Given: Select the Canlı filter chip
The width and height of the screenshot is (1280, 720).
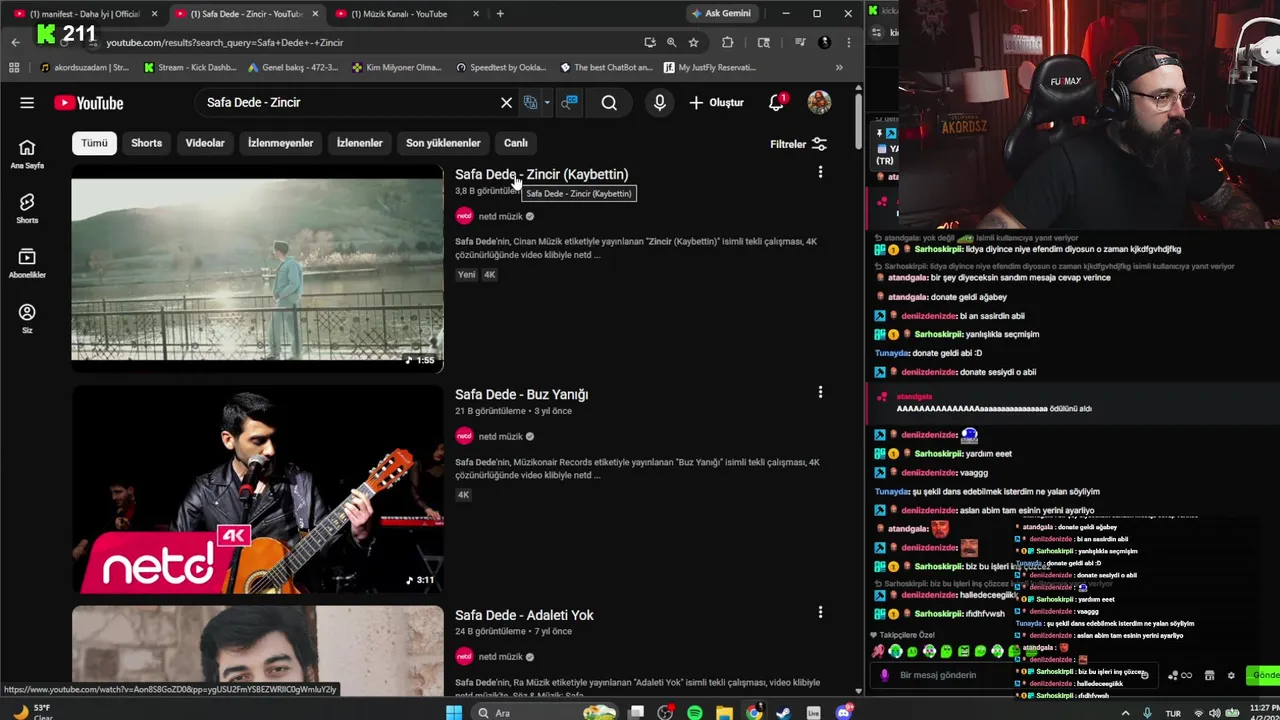Looking at the screenshot, I should 515,143.
